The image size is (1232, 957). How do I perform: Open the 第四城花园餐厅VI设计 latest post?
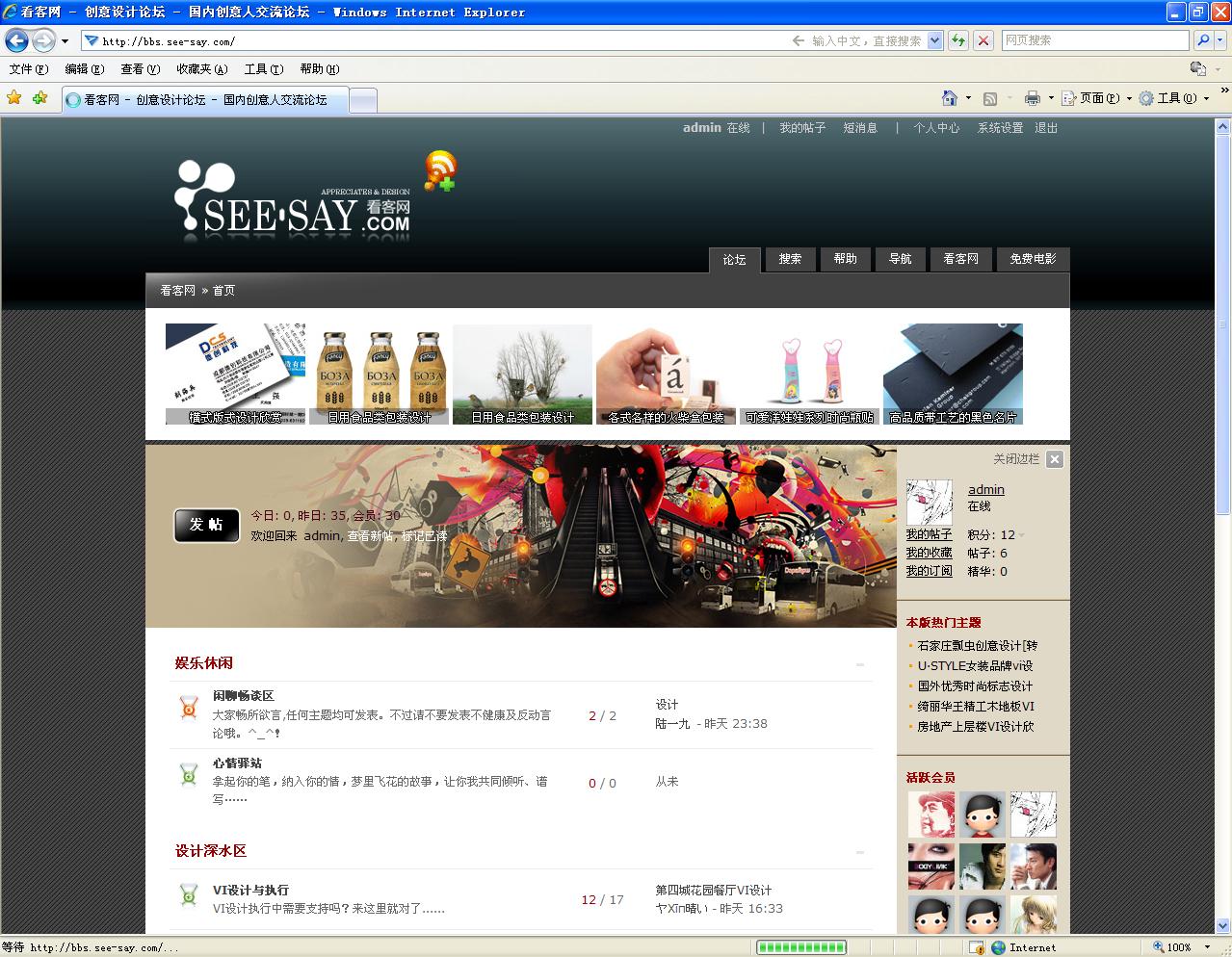pyautogui.click(x=714, y=891)
